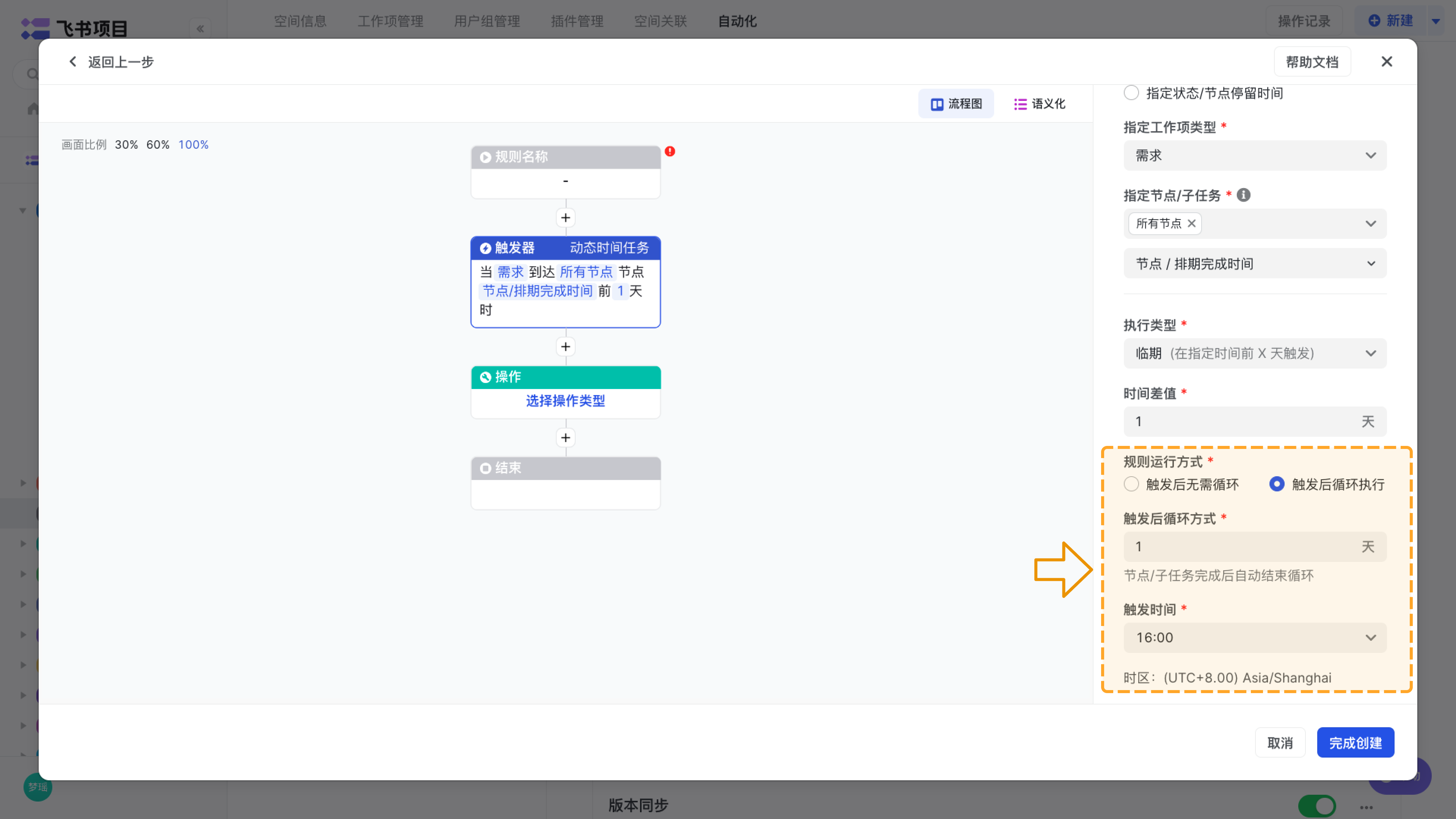
Task: Click the 梦瑶 user avatar
Action: (38, 787)
